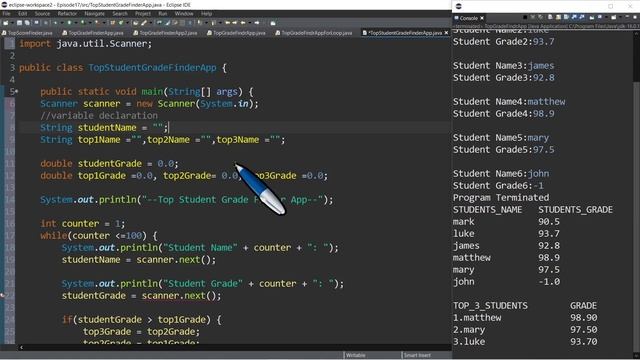Click the Terminate button in Console toolbar
This screenshot has height=360, width=640.
click(x=525, y=18)
